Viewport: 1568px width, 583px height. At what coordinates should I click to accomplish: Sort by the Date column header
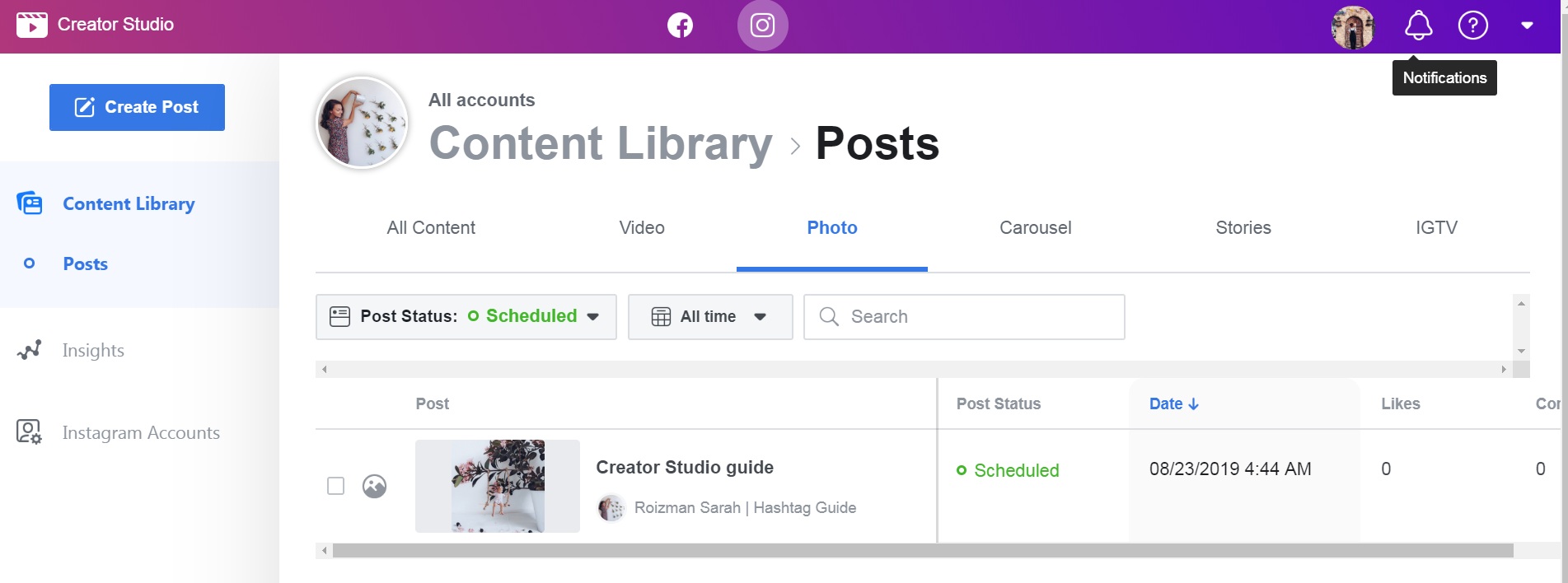pos(1173,404)
